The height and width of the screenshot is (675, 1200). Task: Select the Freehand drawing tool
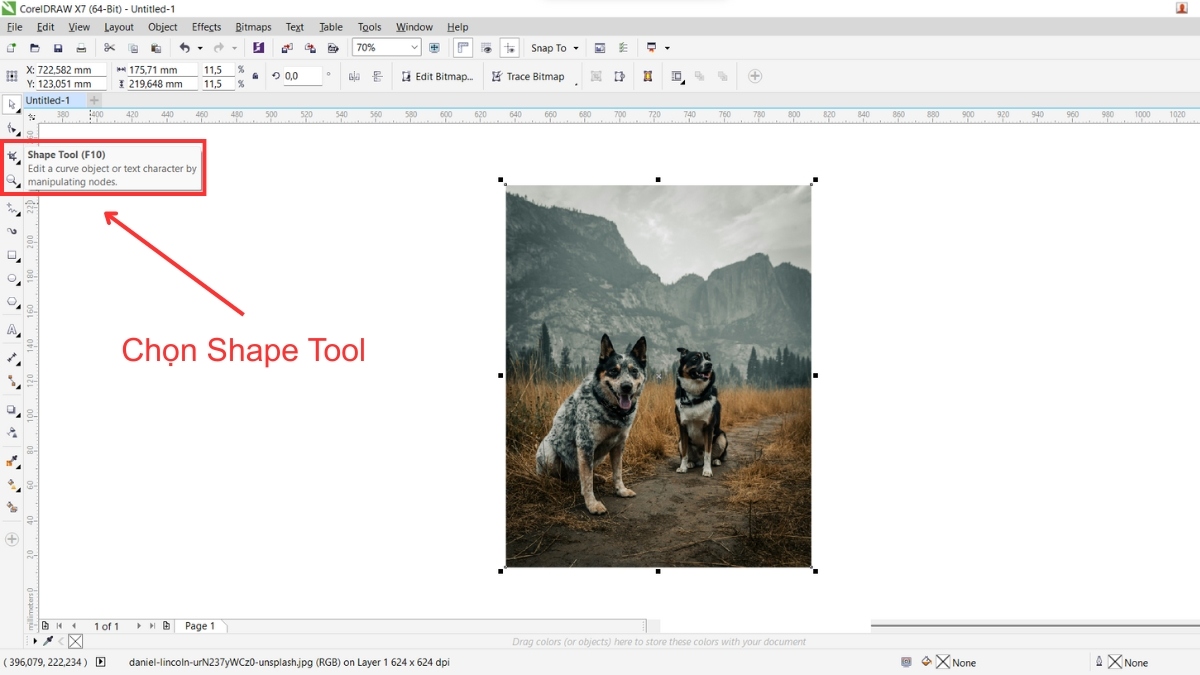pos(12,208)
